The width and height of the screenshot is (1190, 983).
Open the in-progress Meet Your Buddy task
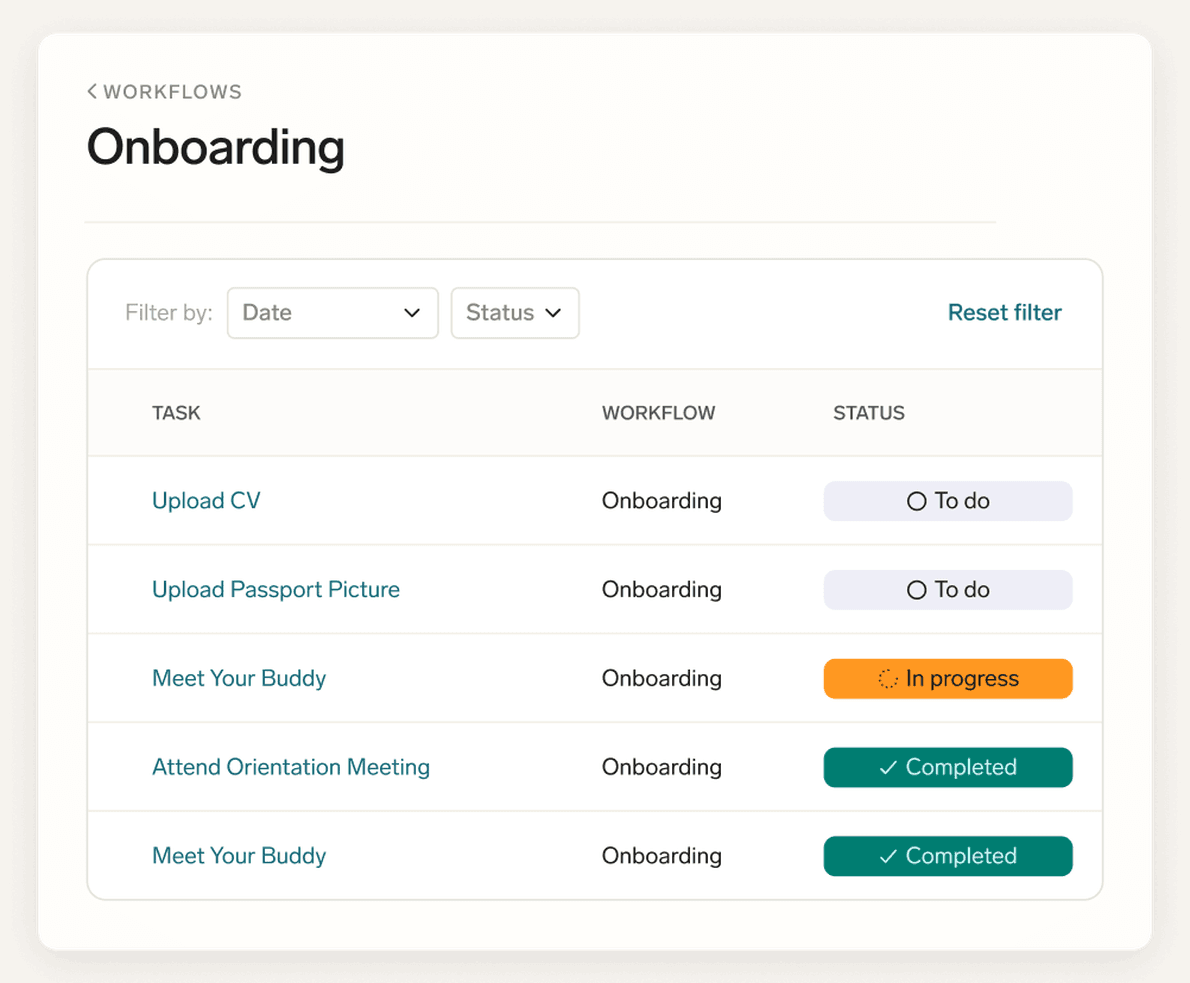tap(239, 679)
